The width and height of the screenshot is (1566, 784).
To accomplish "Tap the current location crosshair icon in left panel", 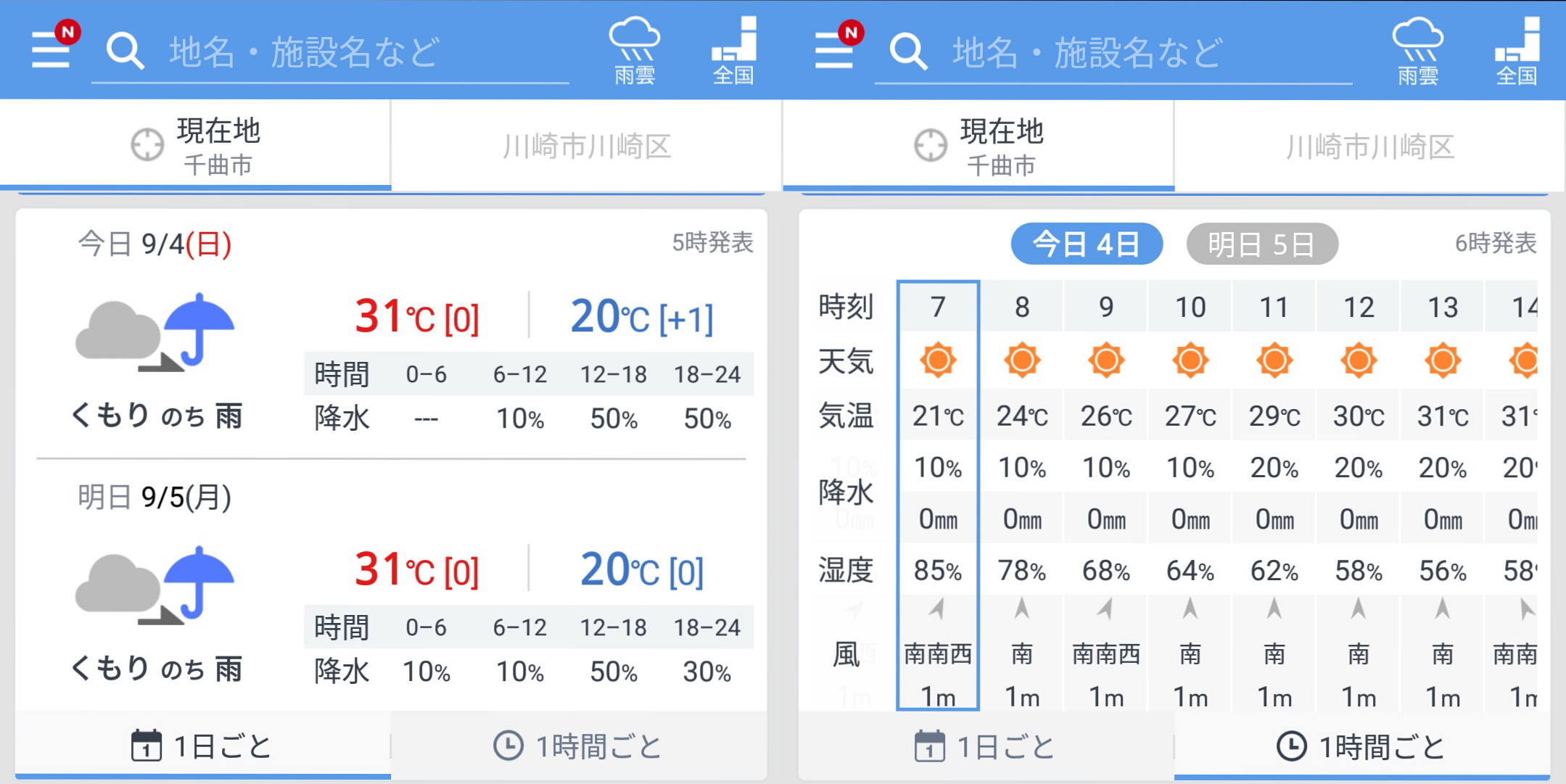I will click(x=147, y=145).
